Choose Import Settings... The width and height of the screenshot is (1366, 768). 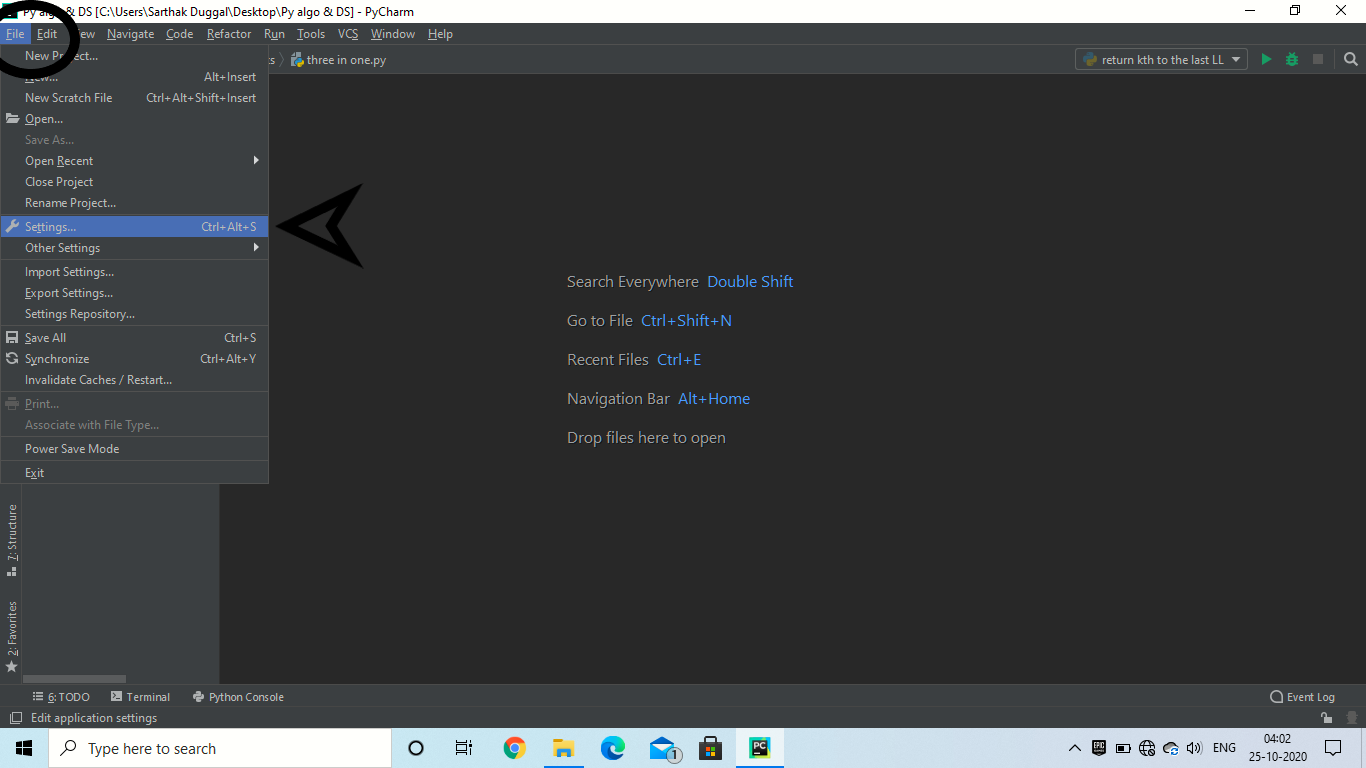[134, 272]
